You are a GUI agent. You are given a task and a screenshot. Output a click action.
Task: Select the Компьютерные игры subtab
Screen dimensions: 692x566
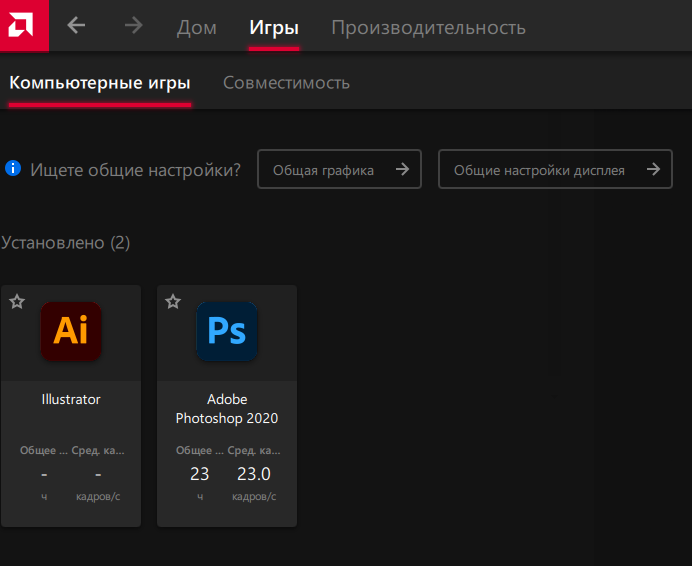[100, 82]
